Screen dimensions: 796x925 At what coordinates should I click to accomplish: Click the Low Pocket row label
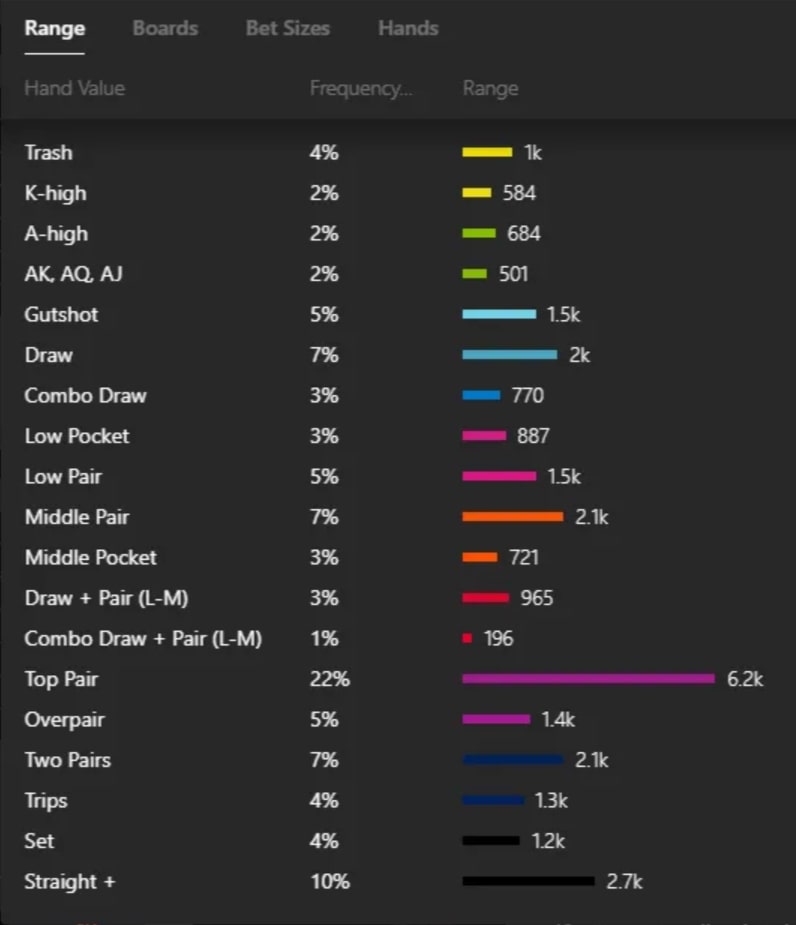[x=77, y=436]
